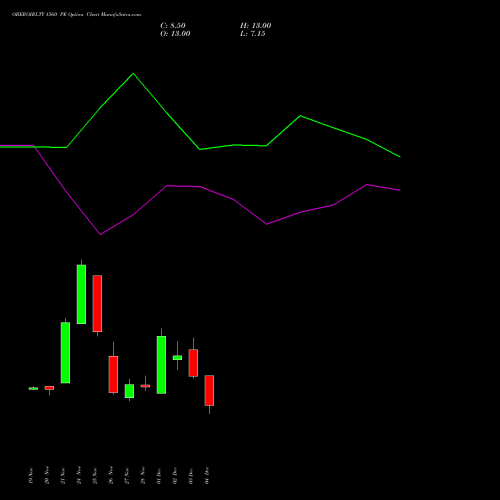Click the small green candle for 19 Nov
This screenshot has width=500, height=500.
[33, 388]
